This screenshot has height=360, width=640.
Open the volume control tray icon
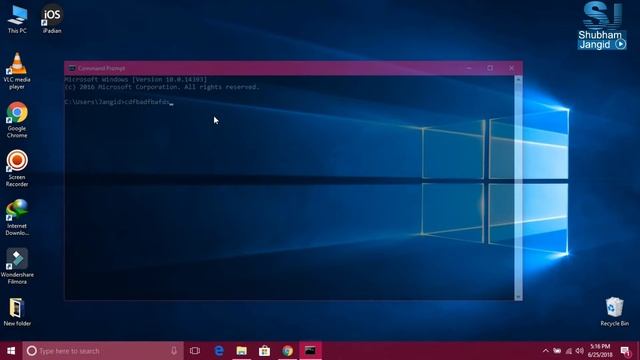click(580, 351)
